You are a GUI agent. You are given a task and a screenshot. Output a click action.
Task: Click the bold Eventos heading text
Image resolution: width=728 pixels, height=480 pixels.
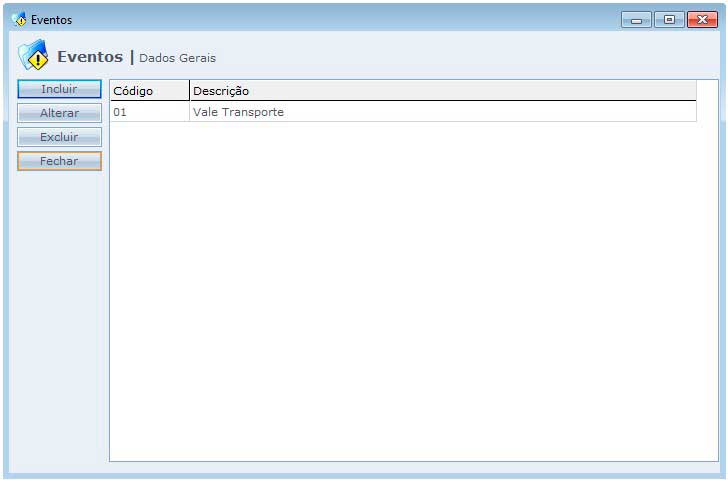[90, 57]
